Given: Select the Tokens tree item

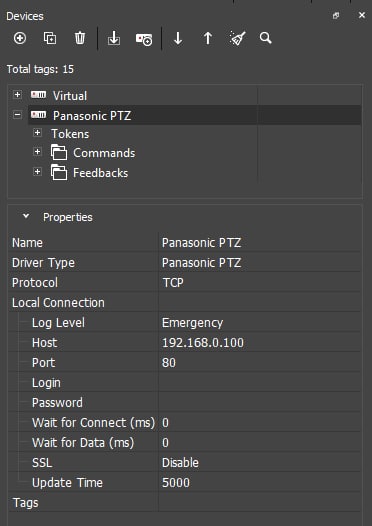Looking at the screenshot, I should click(x=70, y=134).
